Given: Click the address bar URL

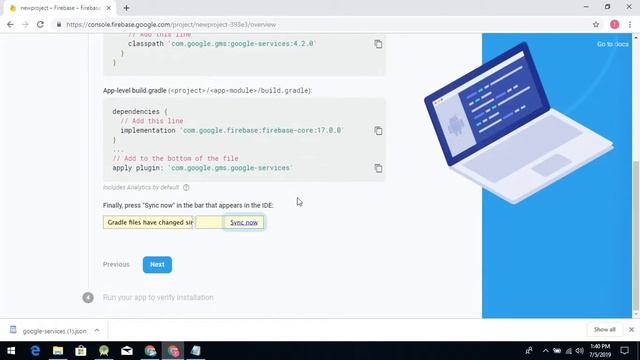Looking at the screenshot, I should coord(171,25).
